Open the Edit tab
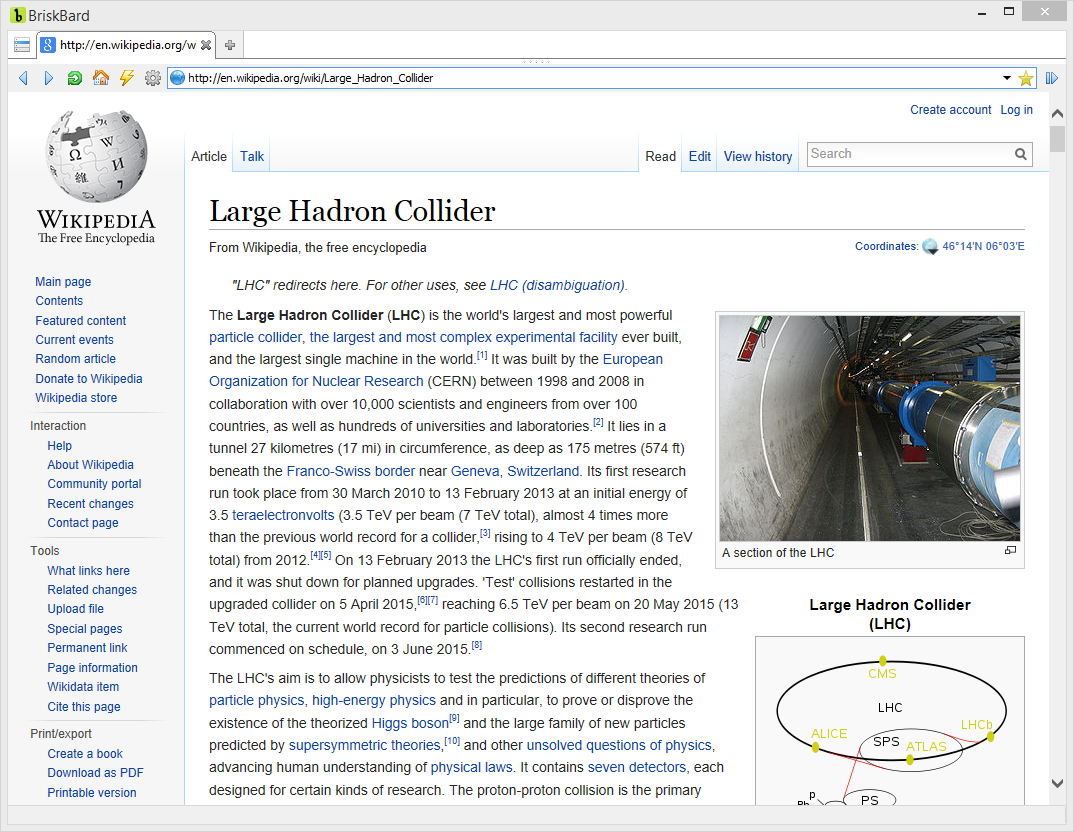 699,156
